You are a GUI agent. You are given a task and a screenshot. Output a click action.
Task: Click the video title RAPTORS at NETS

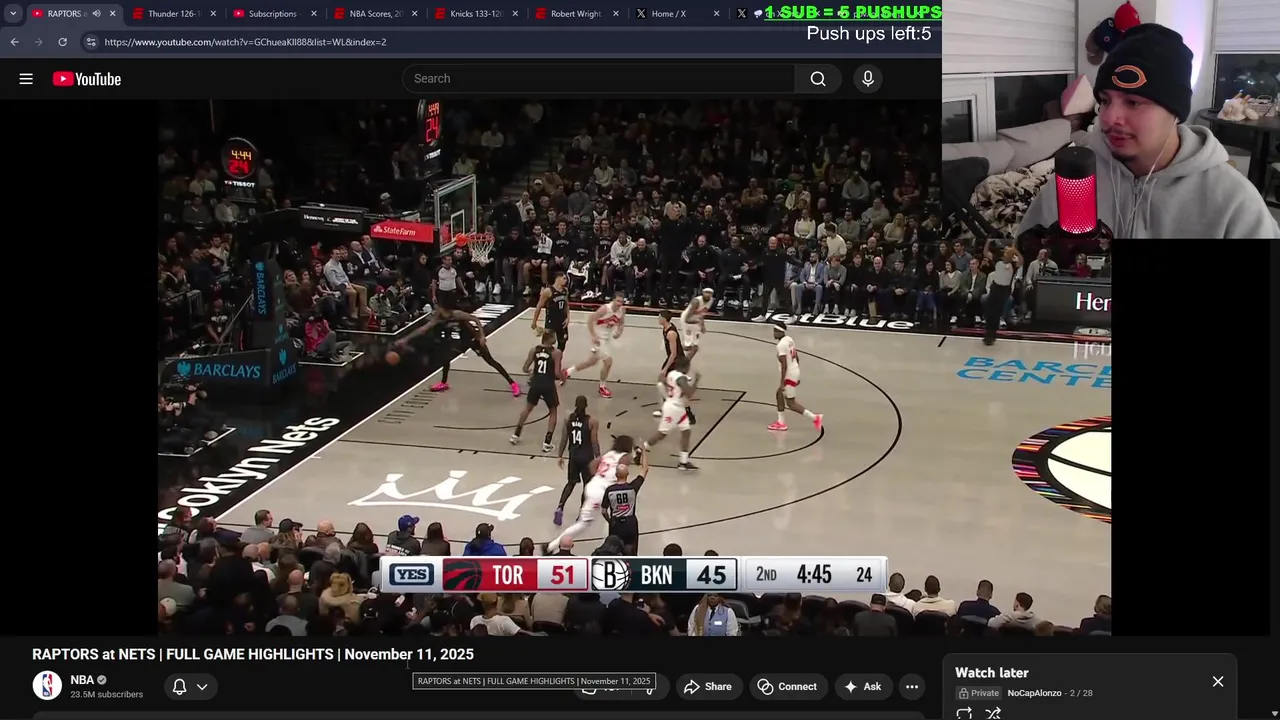pos(253,654)
